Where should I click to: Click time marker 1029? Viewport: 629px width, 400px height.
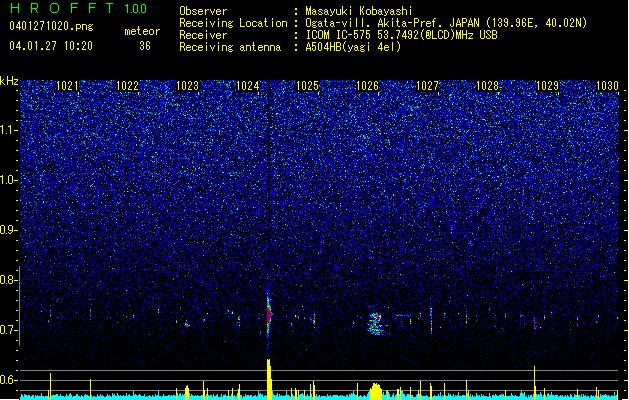point(548,86)
